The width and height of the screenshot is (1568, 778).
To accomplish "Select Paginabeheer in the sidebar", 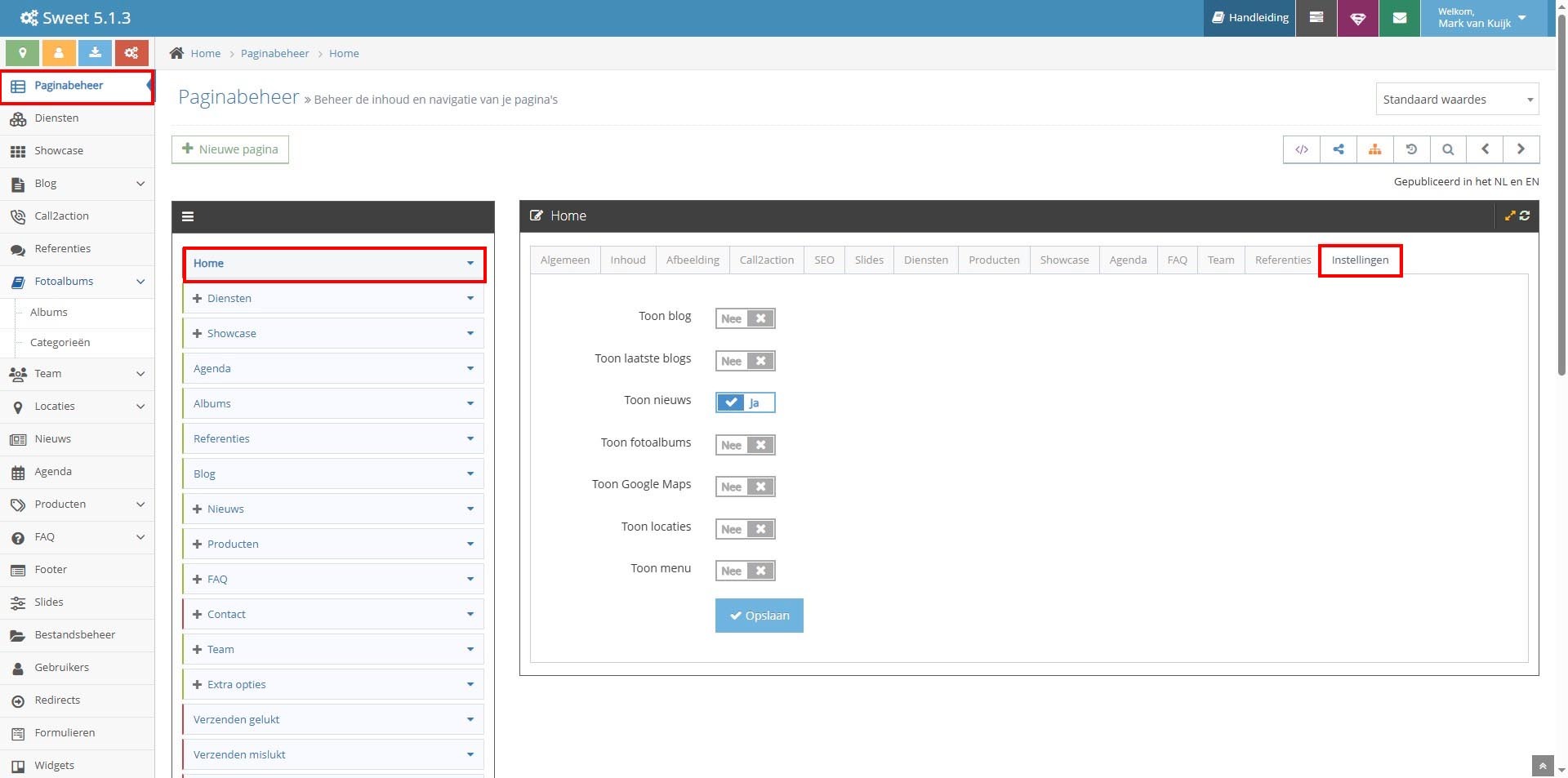I will (x=78, y=86).
